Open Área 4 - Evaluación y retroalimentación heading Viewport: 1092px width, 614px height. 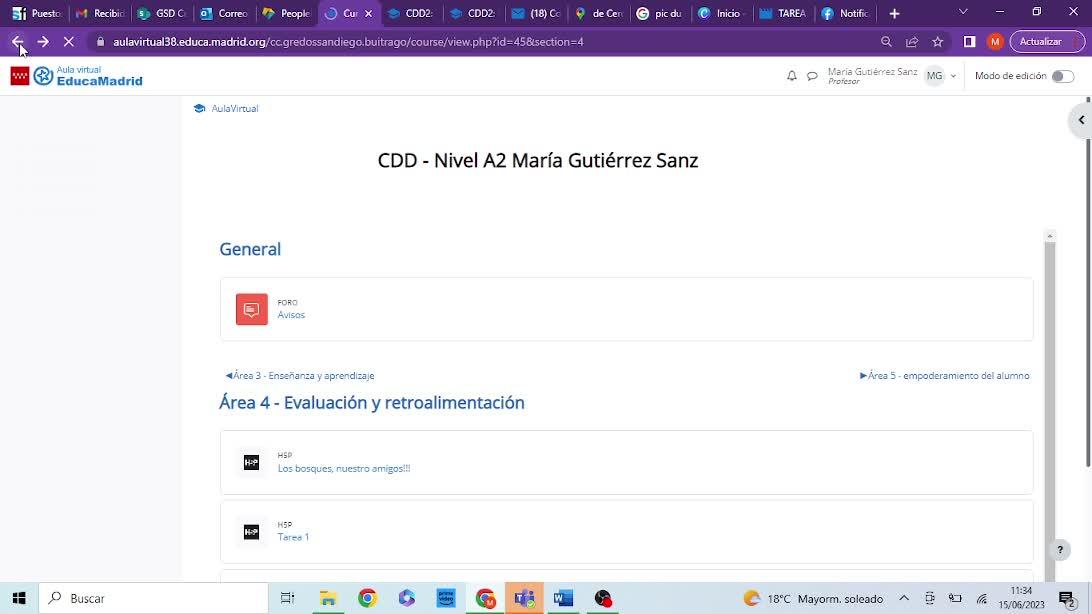[x=372, y=402]
